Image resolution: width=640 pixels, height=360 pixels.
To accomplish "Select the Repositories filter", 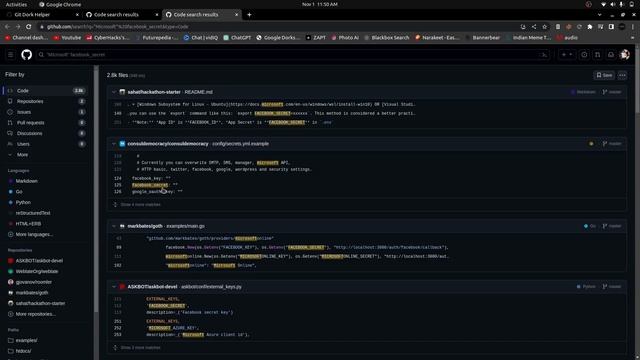I will [x=45, y=101].
